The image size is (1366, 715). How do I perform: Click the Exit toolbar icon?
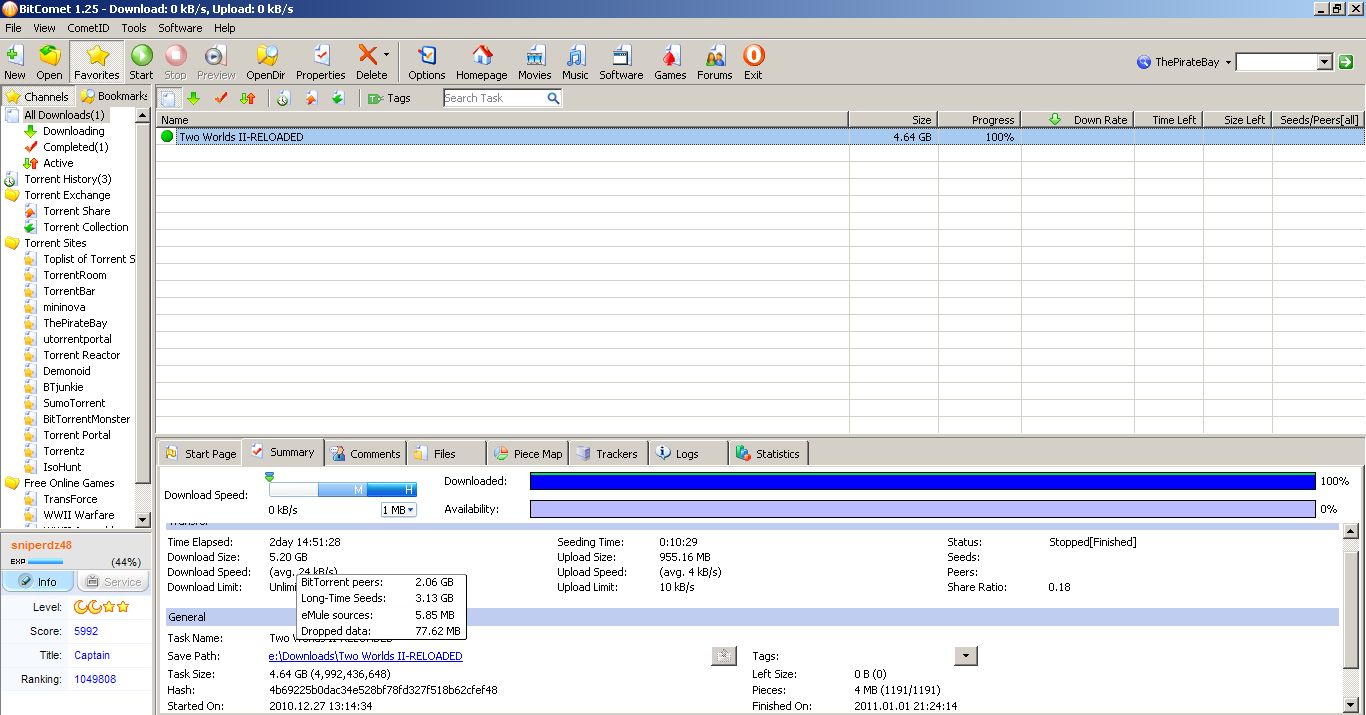pos(753,62)
